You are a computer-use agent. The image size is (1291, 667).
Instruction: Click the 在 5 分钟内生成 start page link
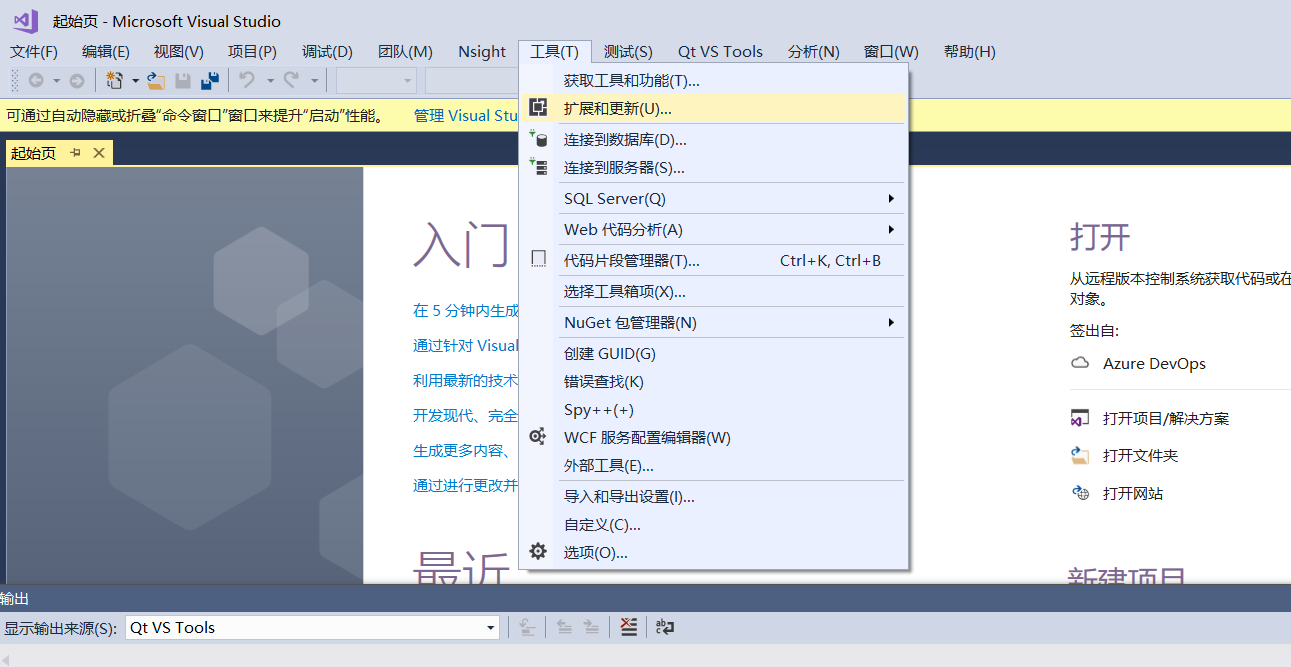(x=465, y=310)
